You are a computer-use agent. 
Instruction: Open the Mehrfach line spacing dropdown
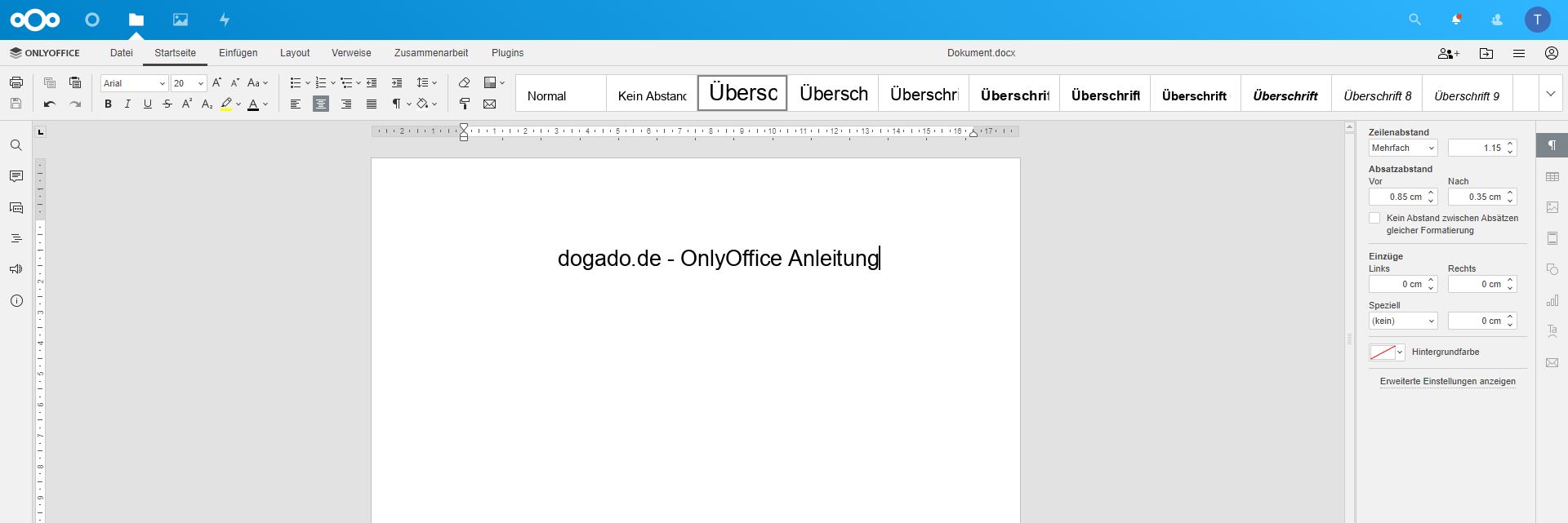click(1402, 148)
